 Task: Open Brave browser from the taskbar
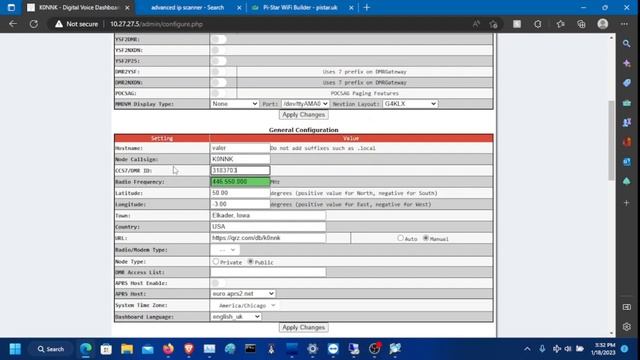pos(189,349)
